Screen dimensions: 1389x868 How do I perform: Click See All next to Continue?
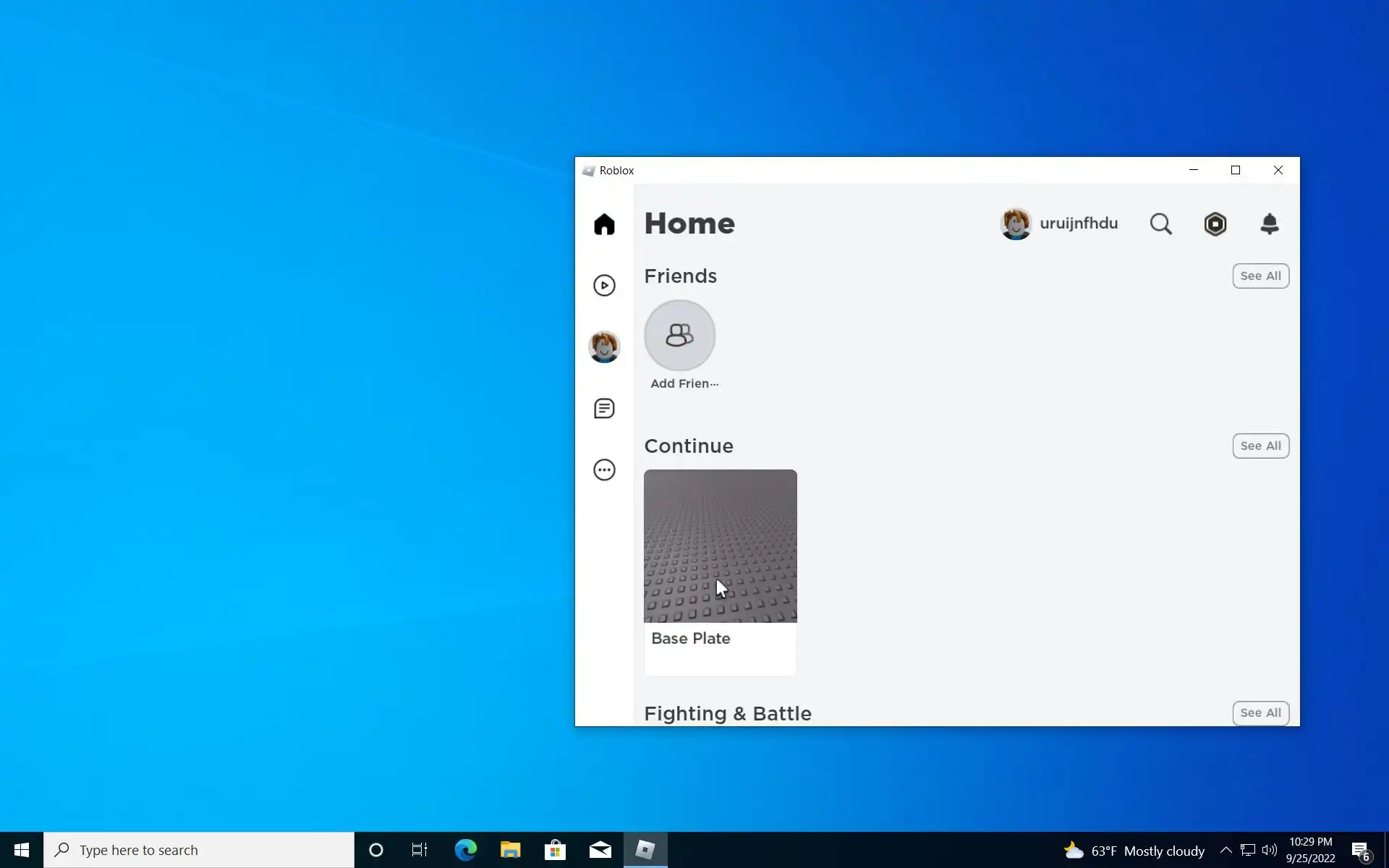[x=1260, y=446]
